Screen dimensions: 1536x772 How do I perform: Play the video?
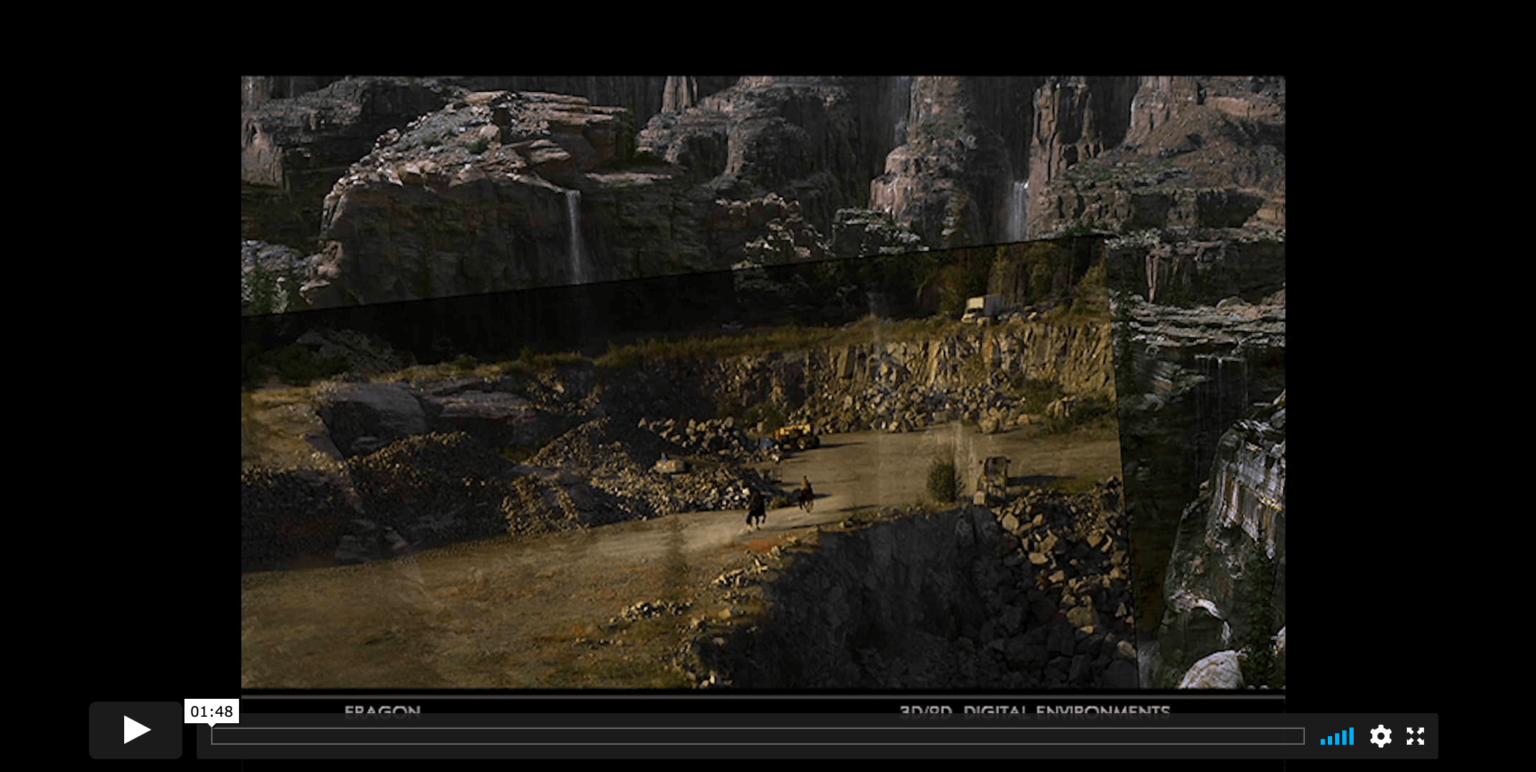tap(136, 730)
